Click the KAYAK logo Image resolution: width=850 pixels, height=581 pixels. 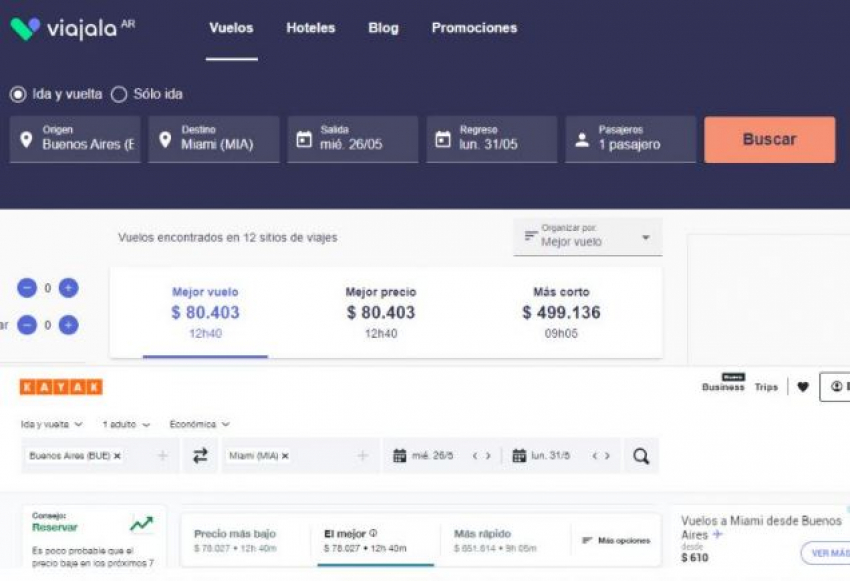point(61,387)
